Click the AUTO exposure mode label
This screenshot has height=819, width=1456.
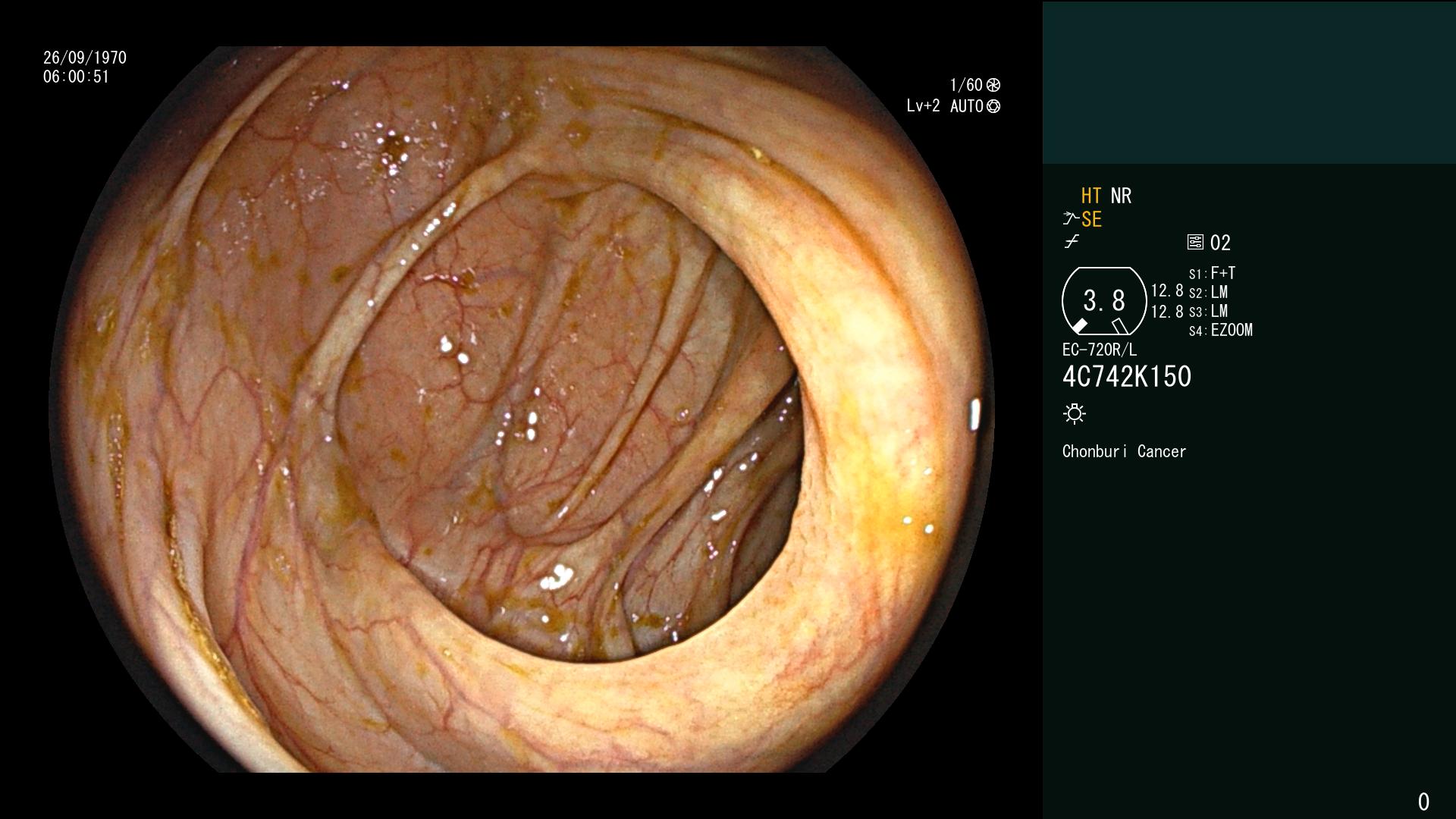967,106
